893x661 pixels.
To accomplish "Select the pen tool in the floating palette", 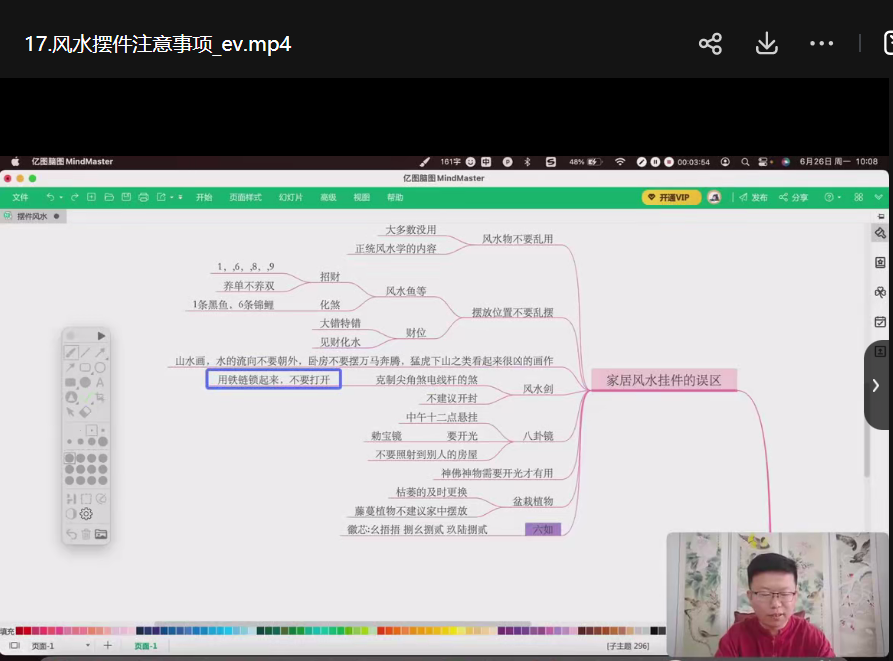I will [x=71, y=352].
